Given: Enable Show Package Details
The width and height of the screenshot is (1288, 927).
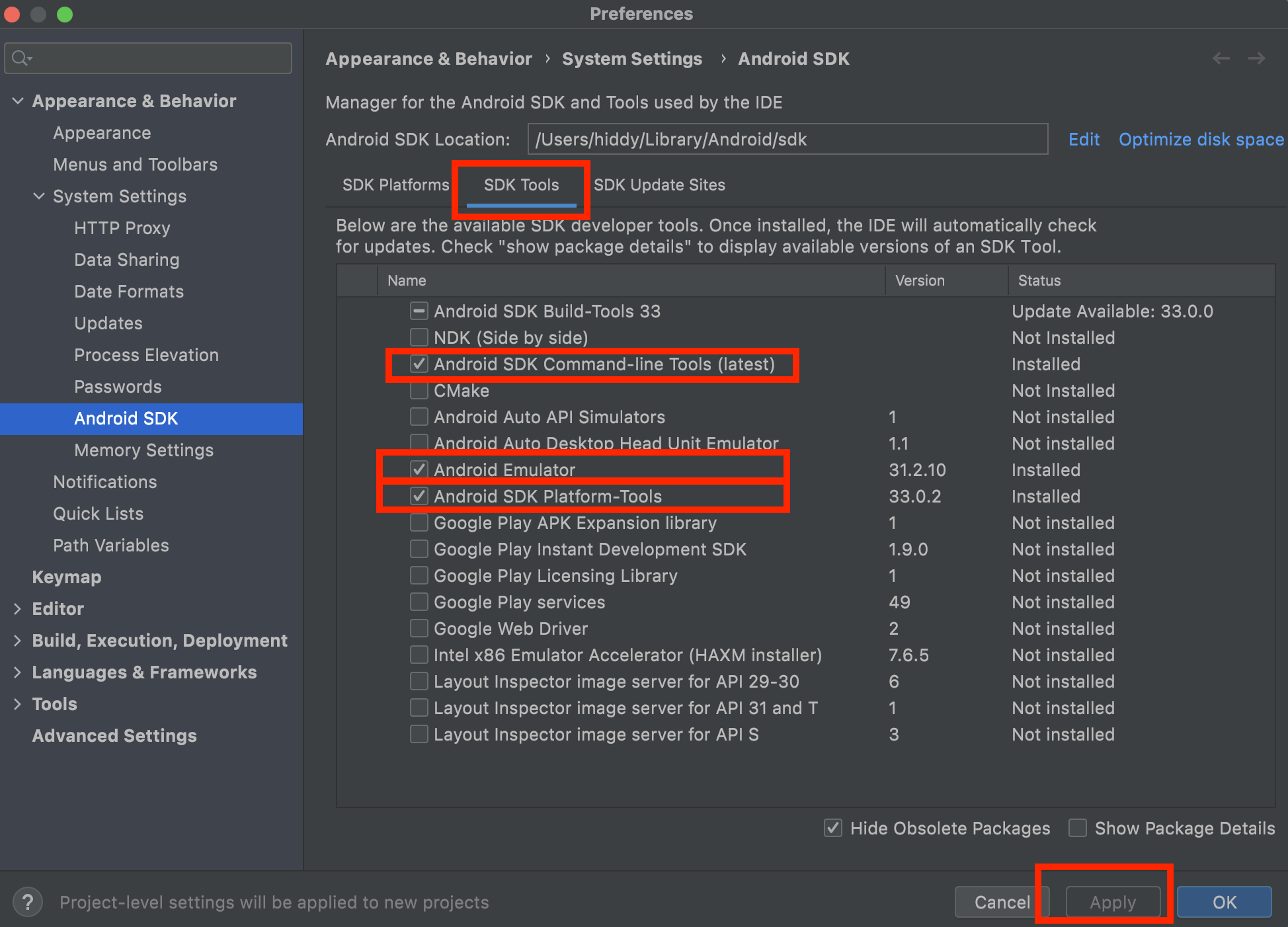Looking at the screenshot, I should [x=1077, y=828].
